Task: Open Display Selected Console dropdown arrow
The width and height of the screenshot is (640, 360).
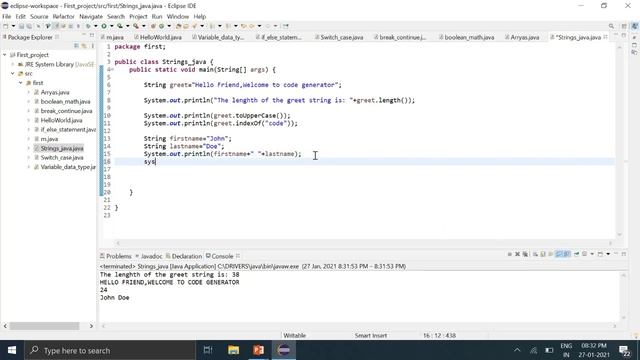Action: click(x=592, y=254)
